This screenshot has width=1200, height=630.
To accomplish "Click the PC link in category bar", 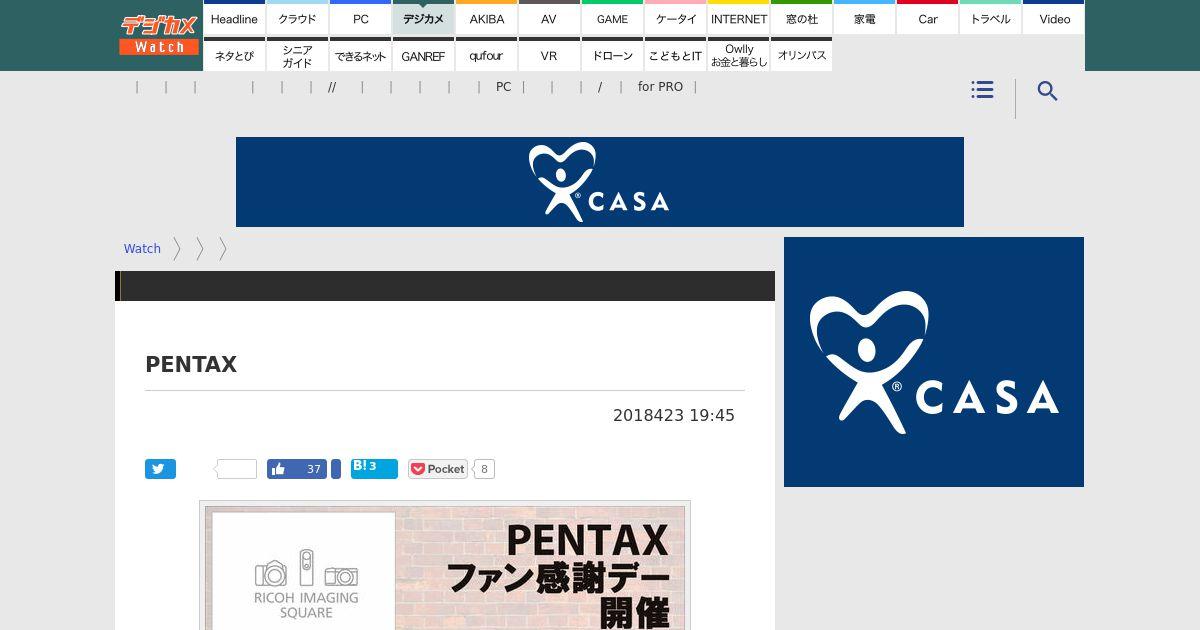I will [x=503, y=87].
